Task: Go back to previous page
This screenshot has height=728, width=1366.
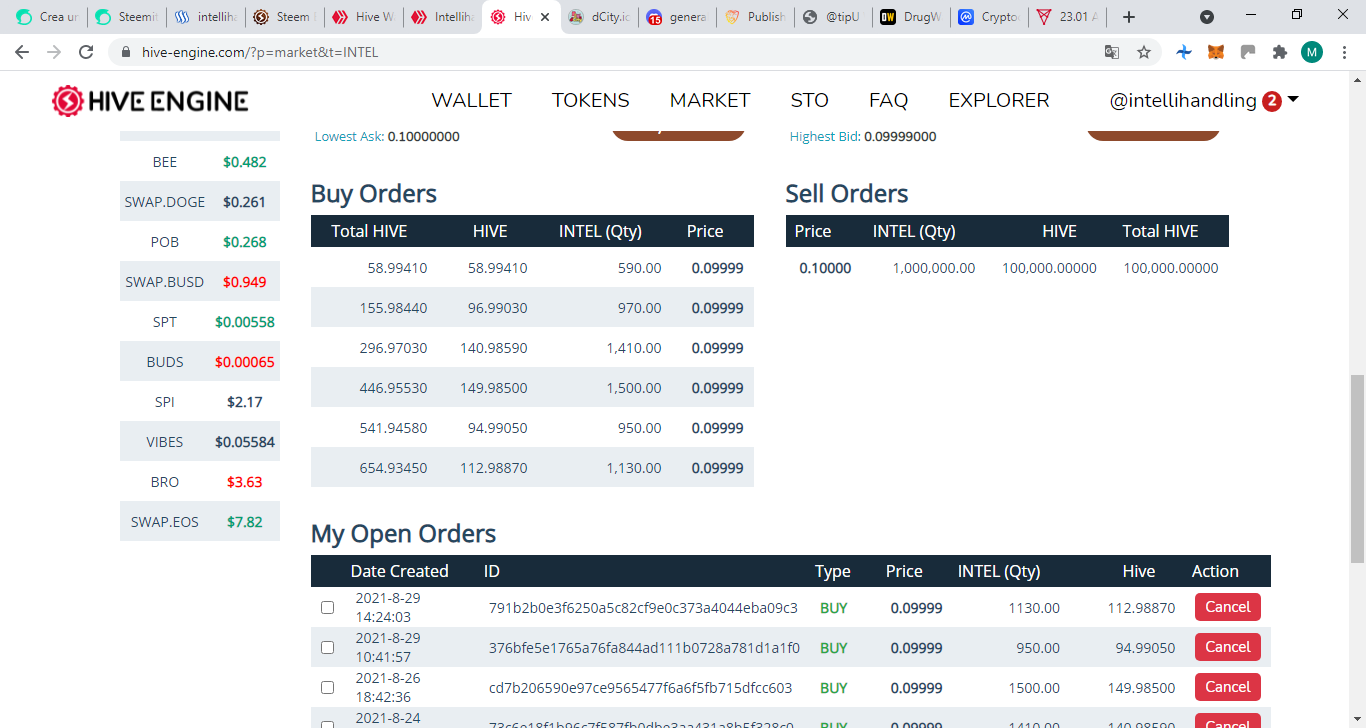Action: (22, 52)
